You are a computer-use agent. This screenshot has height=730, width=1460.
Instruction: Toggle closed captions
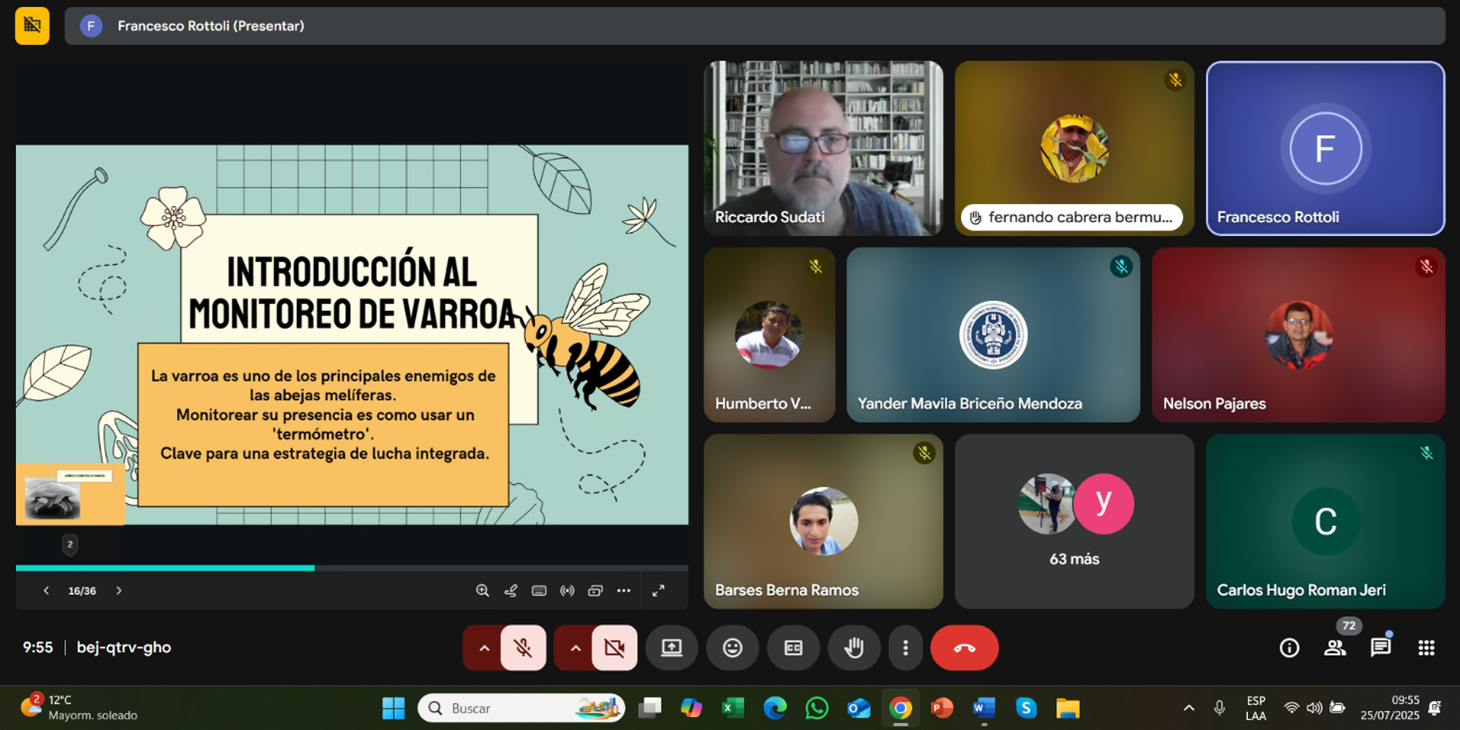point(793,648)
